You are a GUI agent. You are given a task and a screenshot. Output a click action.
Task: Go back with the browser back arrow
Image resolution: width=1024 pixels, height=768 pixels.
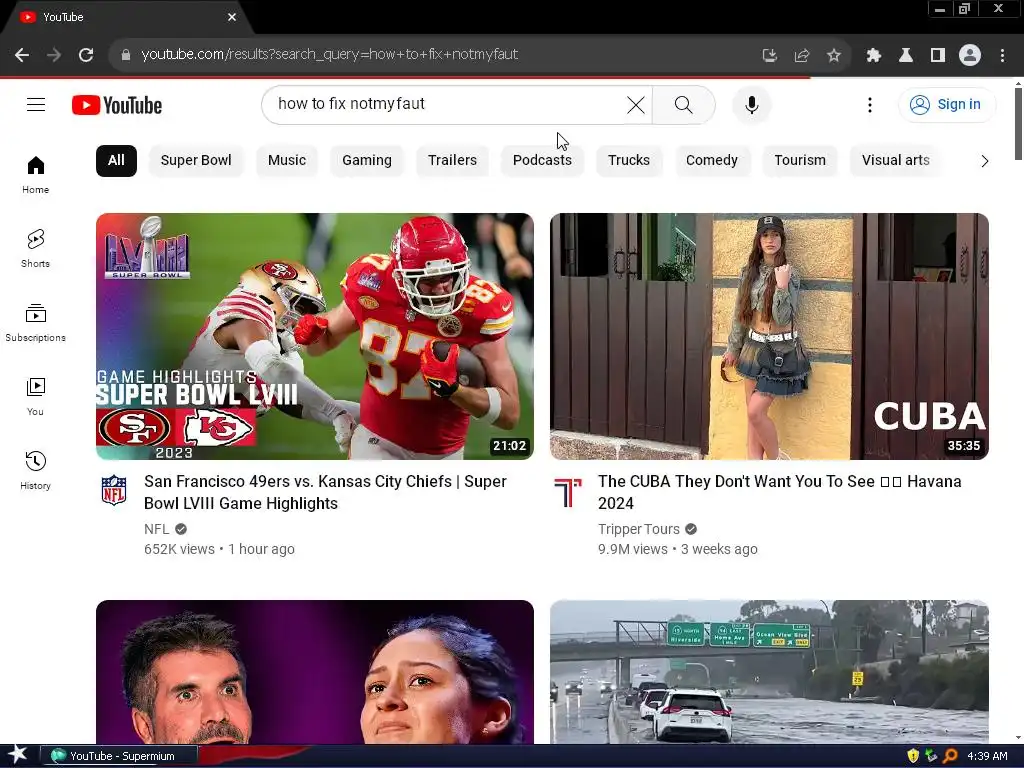click(22, 55)
